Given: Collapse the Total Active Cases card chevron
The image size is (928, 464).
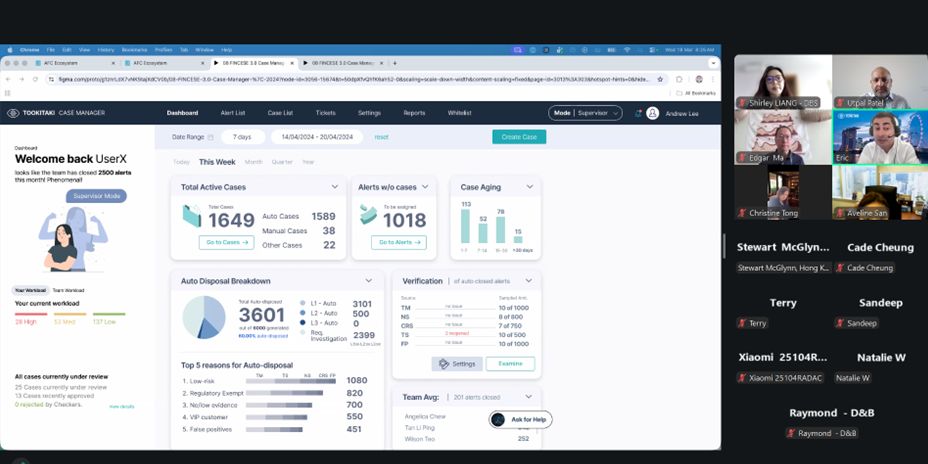Looking at the screenshot, I should 333,187.
